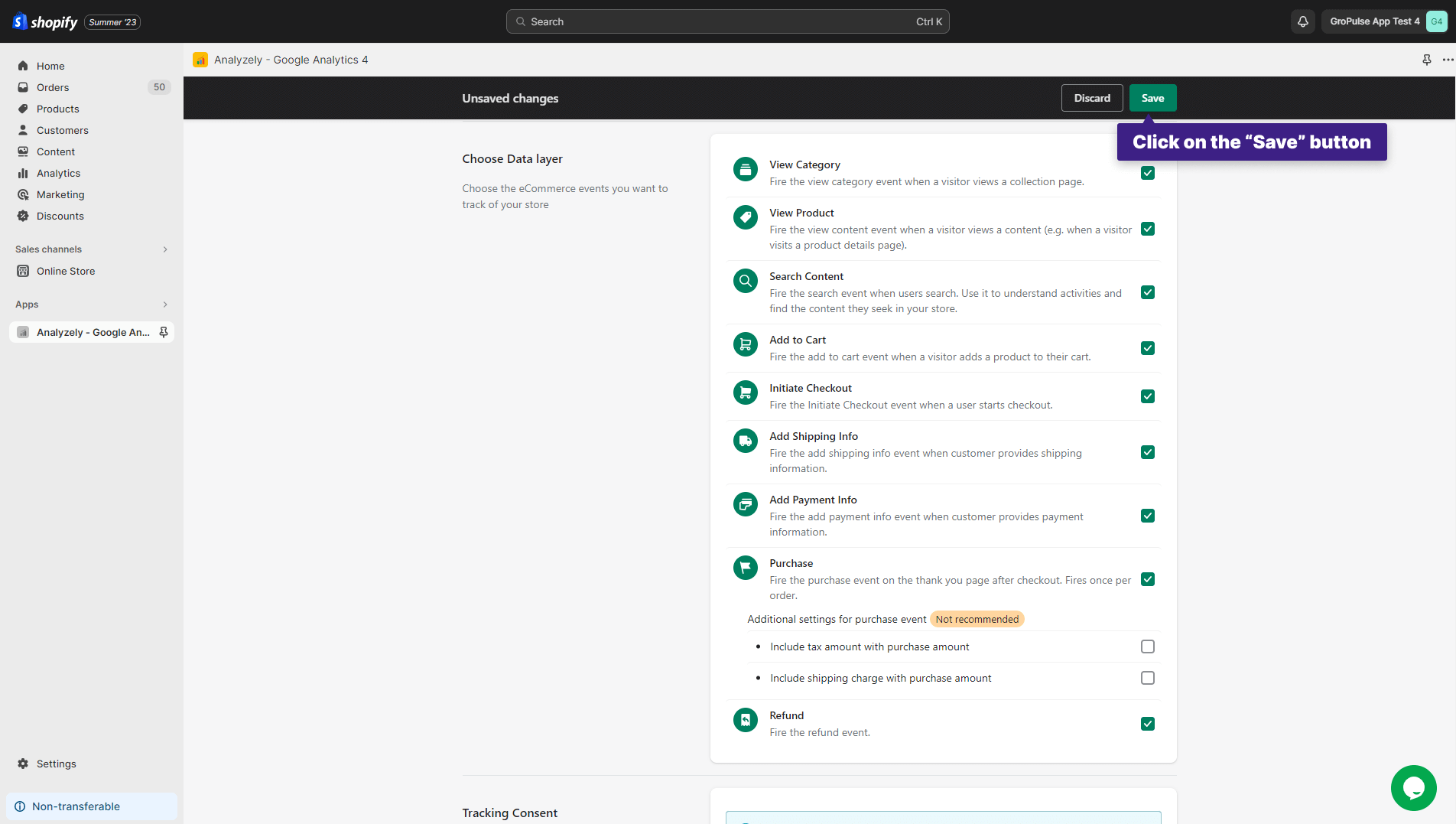
Task: Click the Orders icon in sidebar
Action: (23, 87)
